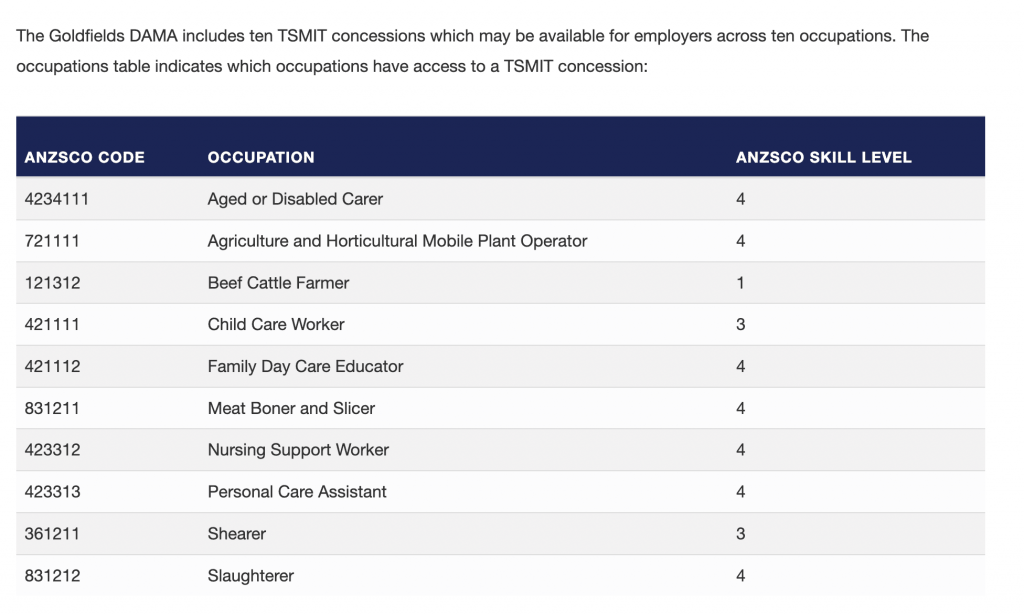
Task: Click the OCCUPATION column header
Action: tap(260, 157)
